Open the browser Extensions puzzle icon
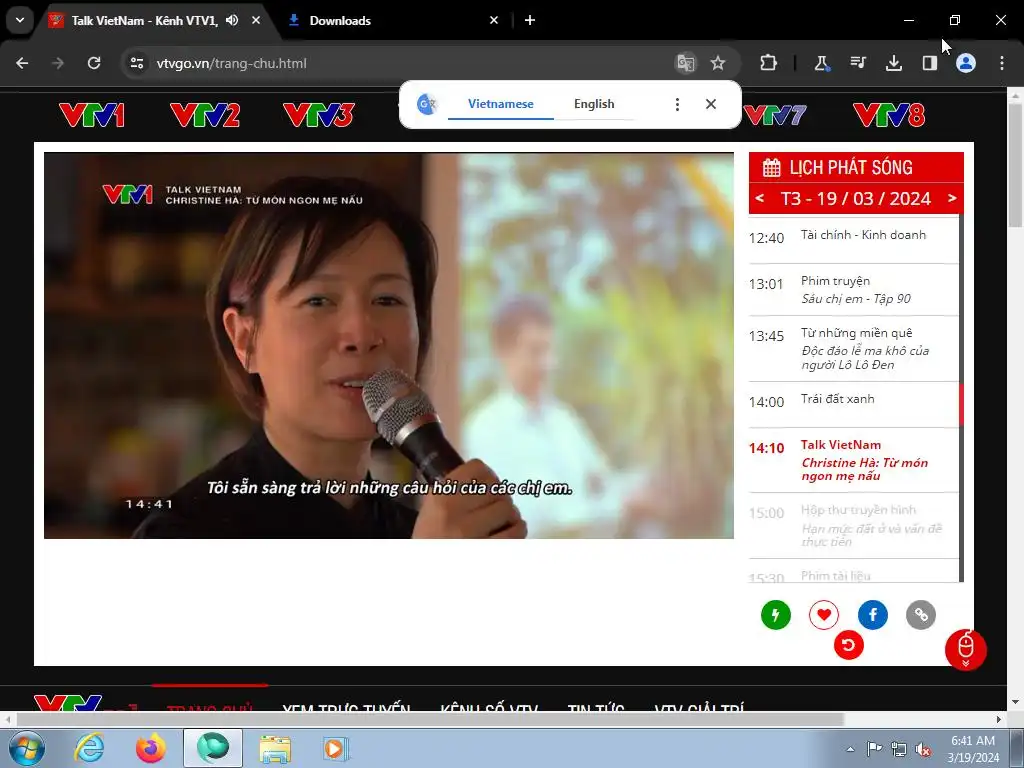Image resolution: width=1024 pixels, height=768 pixels. point(768,63)
